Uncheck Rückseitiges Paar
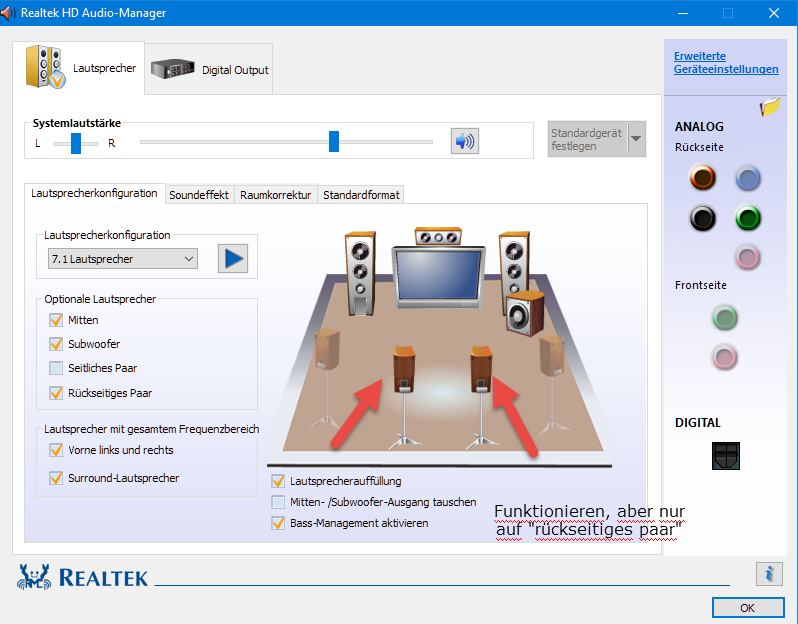 tap(56, 393)
